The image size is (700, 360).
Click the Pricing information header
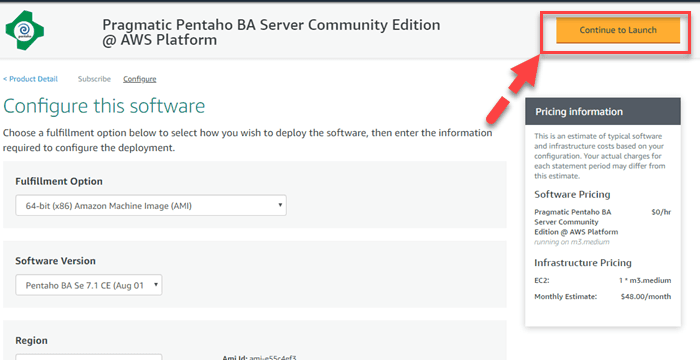point(603,112)
